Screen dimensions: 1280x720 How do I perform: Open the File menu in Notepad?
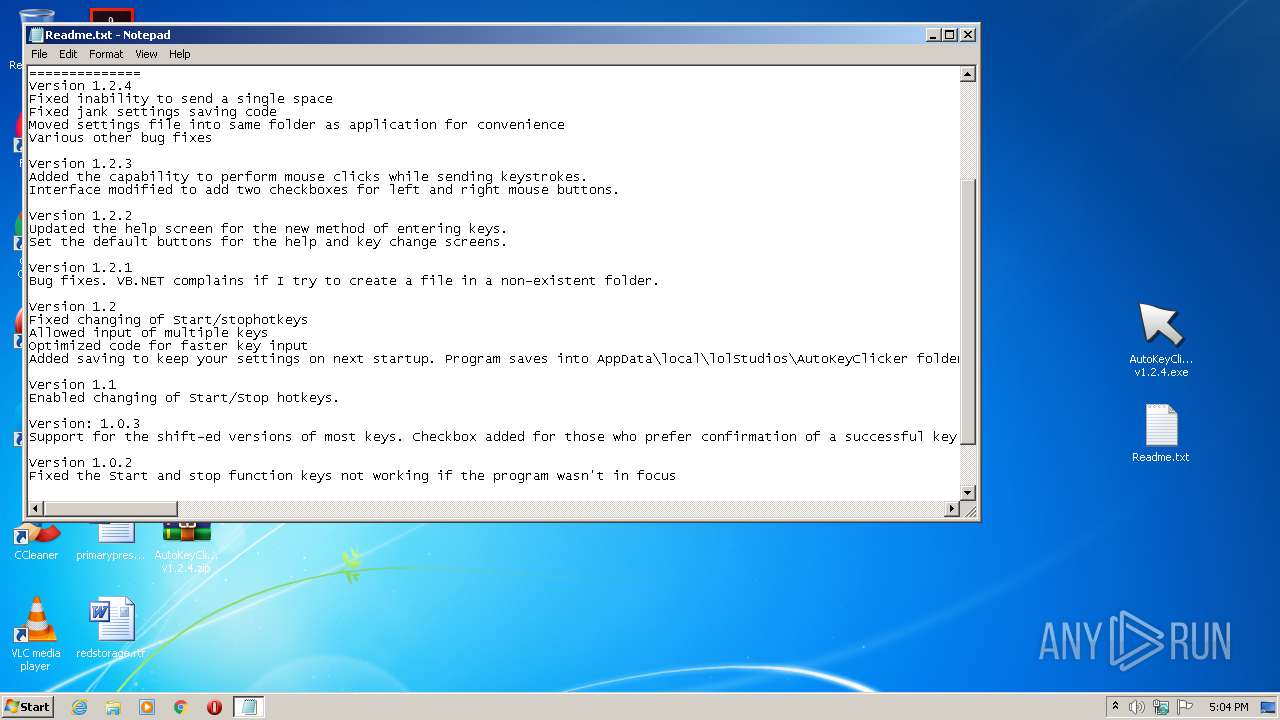point(39,54)
